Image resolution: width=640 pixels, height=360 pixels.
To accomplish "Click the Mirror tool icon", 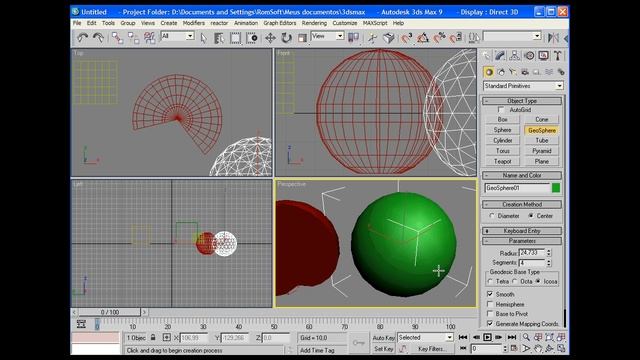I will pos(553,38).
